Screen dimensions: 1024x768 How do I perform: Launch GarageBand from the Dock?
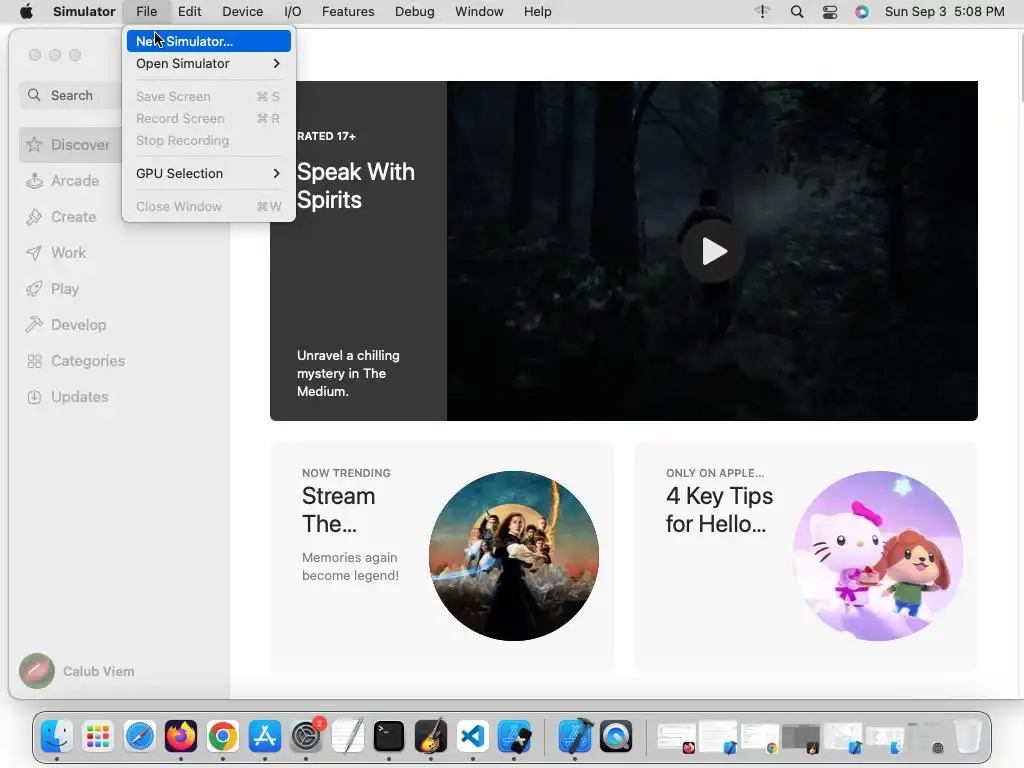430,737
